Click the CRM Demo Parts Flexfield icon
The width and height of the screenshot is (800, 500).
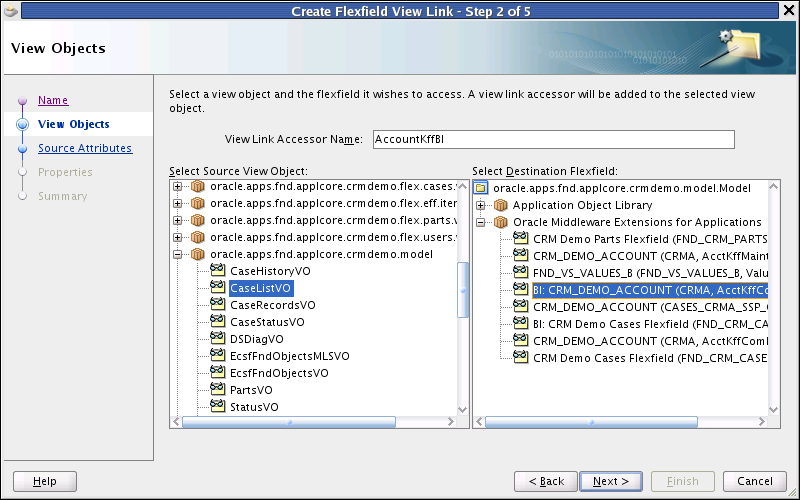[x=520, y=238]
